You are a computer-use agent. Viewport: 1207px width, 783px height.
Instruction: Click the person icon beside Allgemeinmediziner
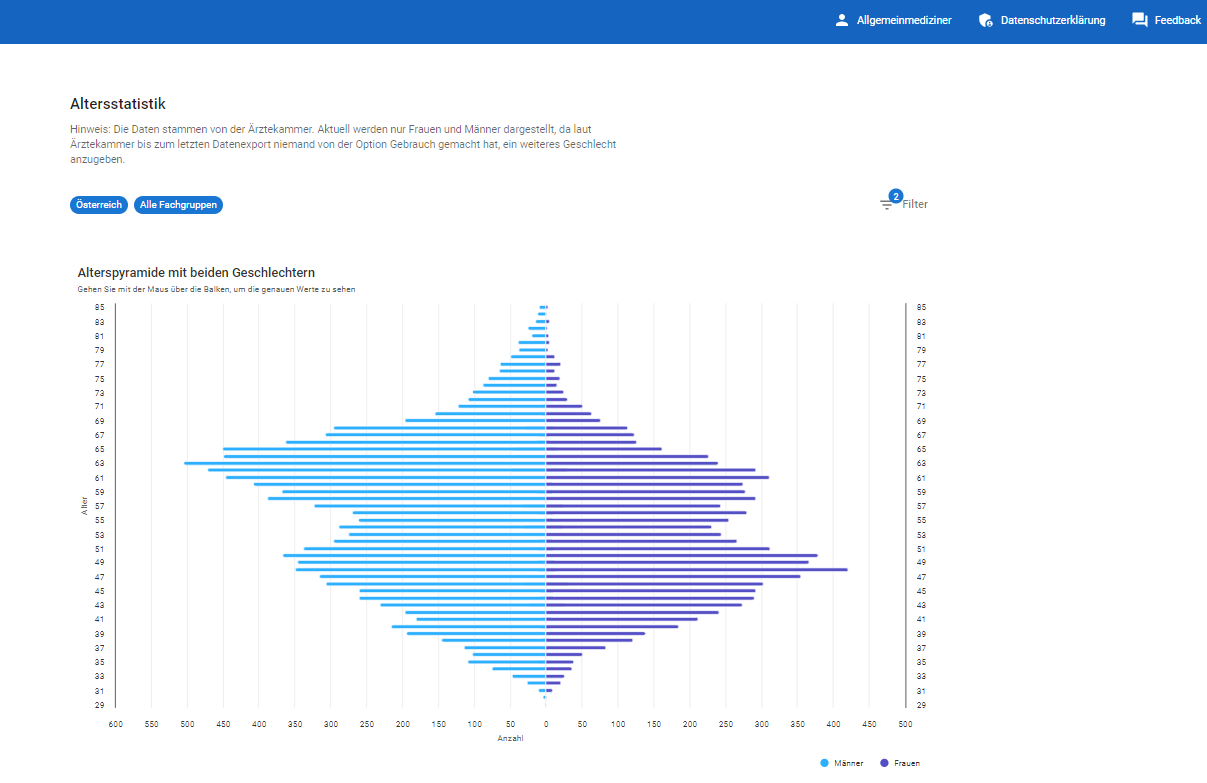[x=842, y=20]
